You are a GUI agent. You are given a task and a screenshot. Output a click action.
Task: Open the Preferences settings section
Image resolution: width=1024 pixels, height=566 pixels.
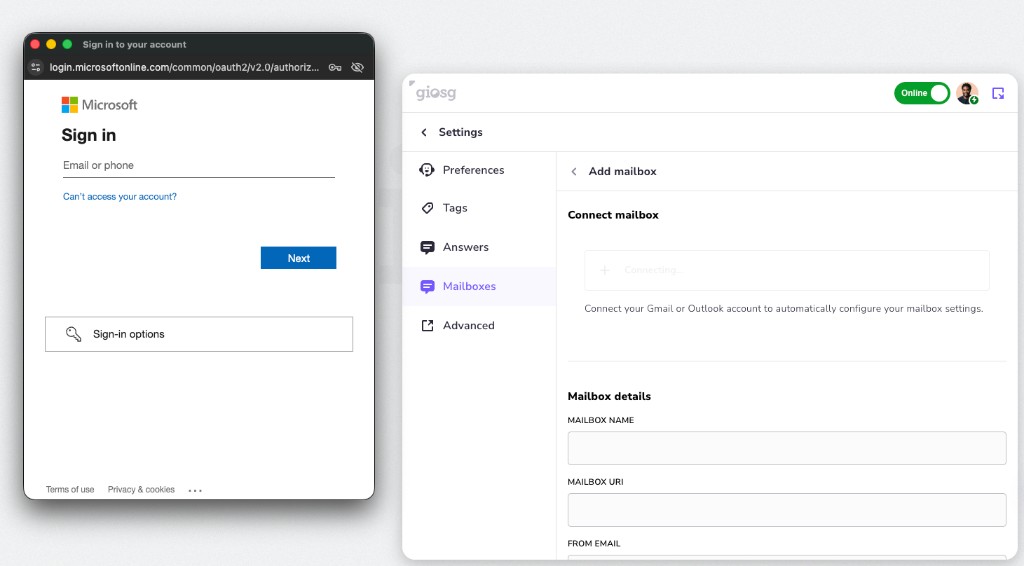[479, 170]
